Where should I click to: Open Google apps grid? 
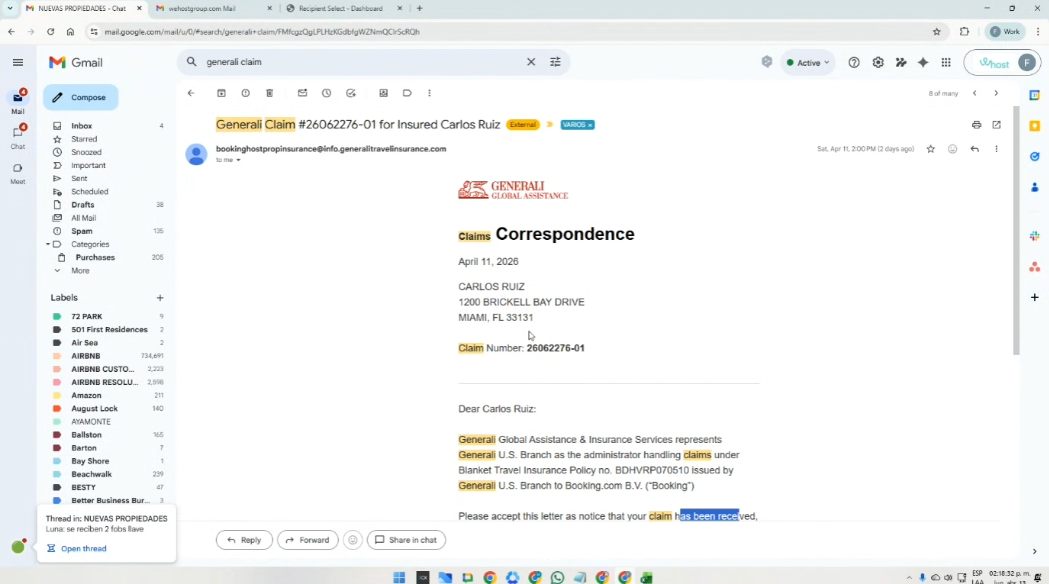click(946, 62)
